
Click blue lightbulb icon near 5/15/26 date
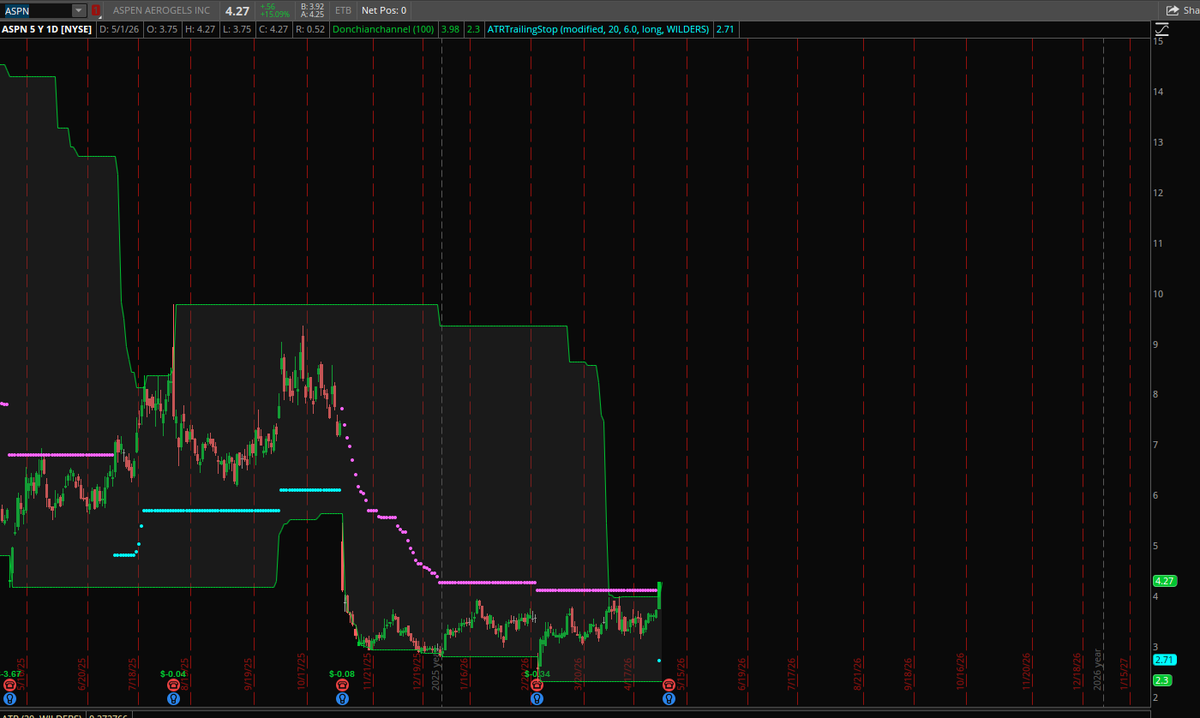[x=669, y=698]
